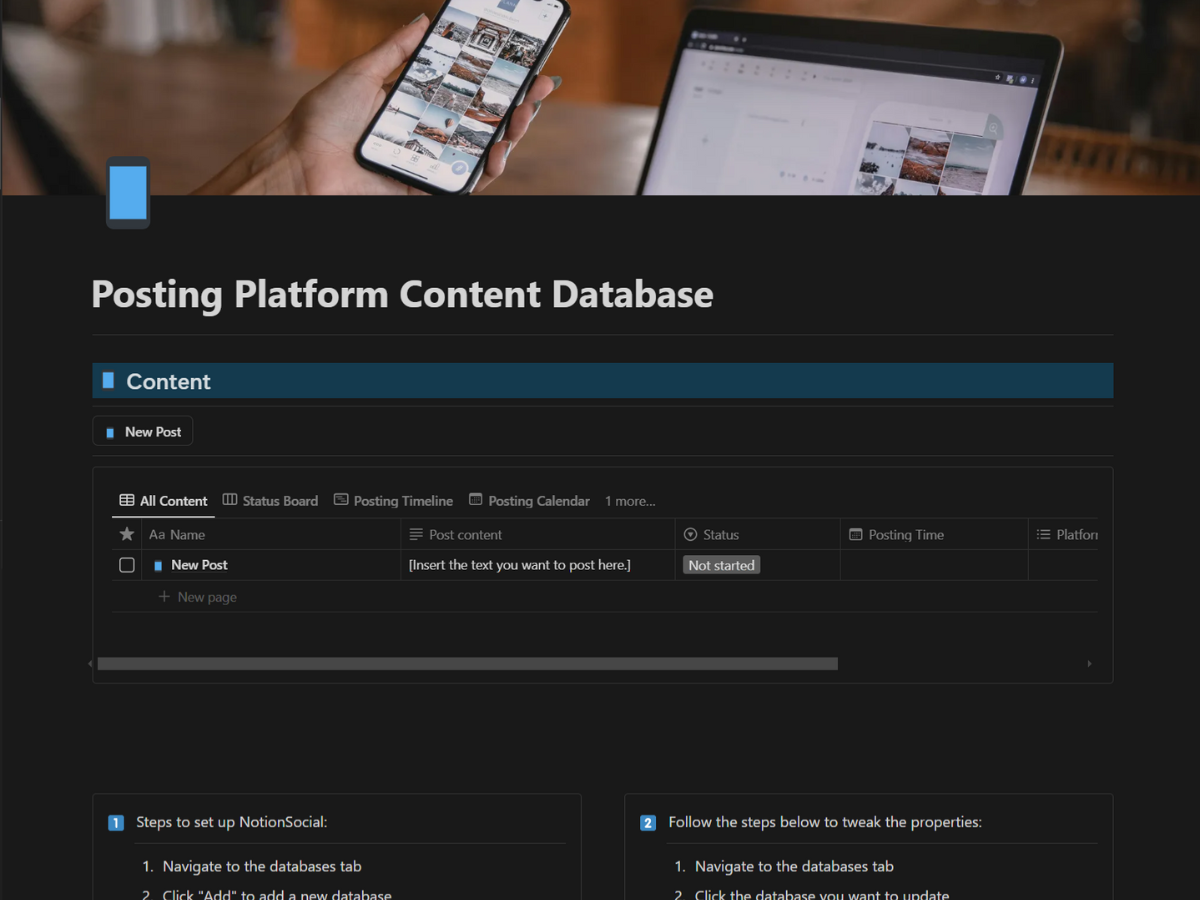
Task: Click the plus icon beside New page
Action: coord(165,597)
